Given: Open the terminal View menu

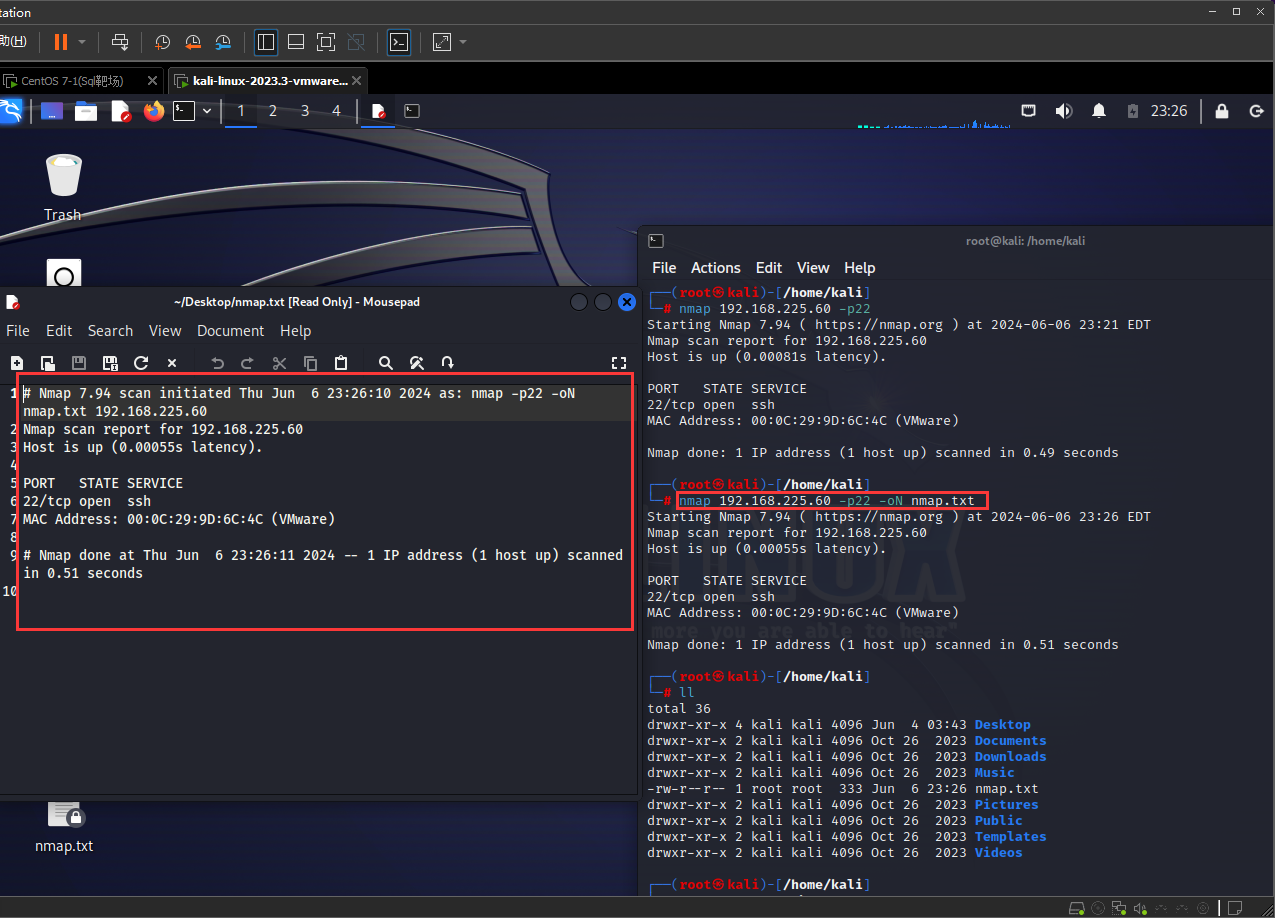Looking at the screenshot, I should [813, 268].
